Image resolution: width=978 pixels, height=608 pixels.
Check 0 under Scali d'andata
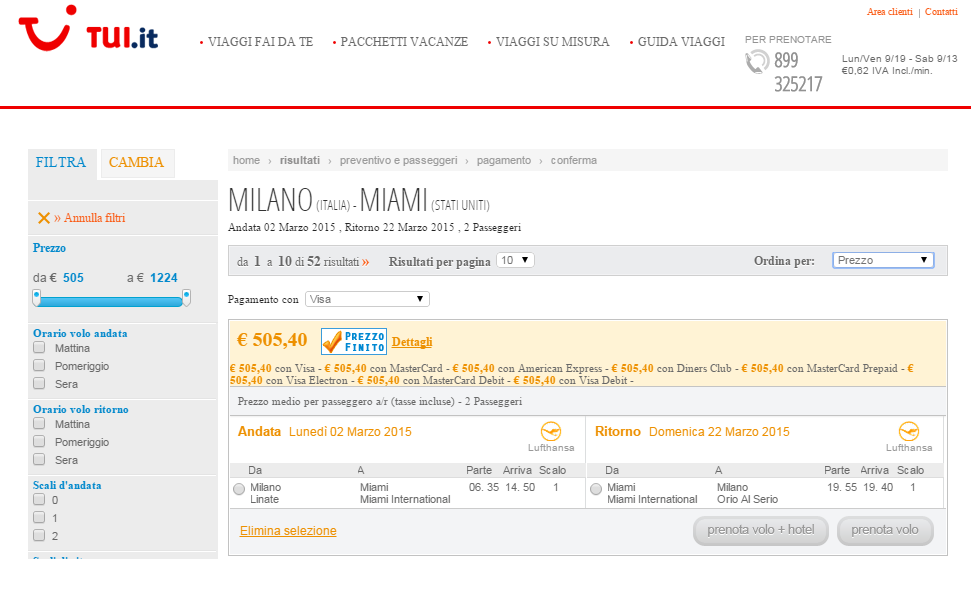pyautogui.click(x=39, y=499)
